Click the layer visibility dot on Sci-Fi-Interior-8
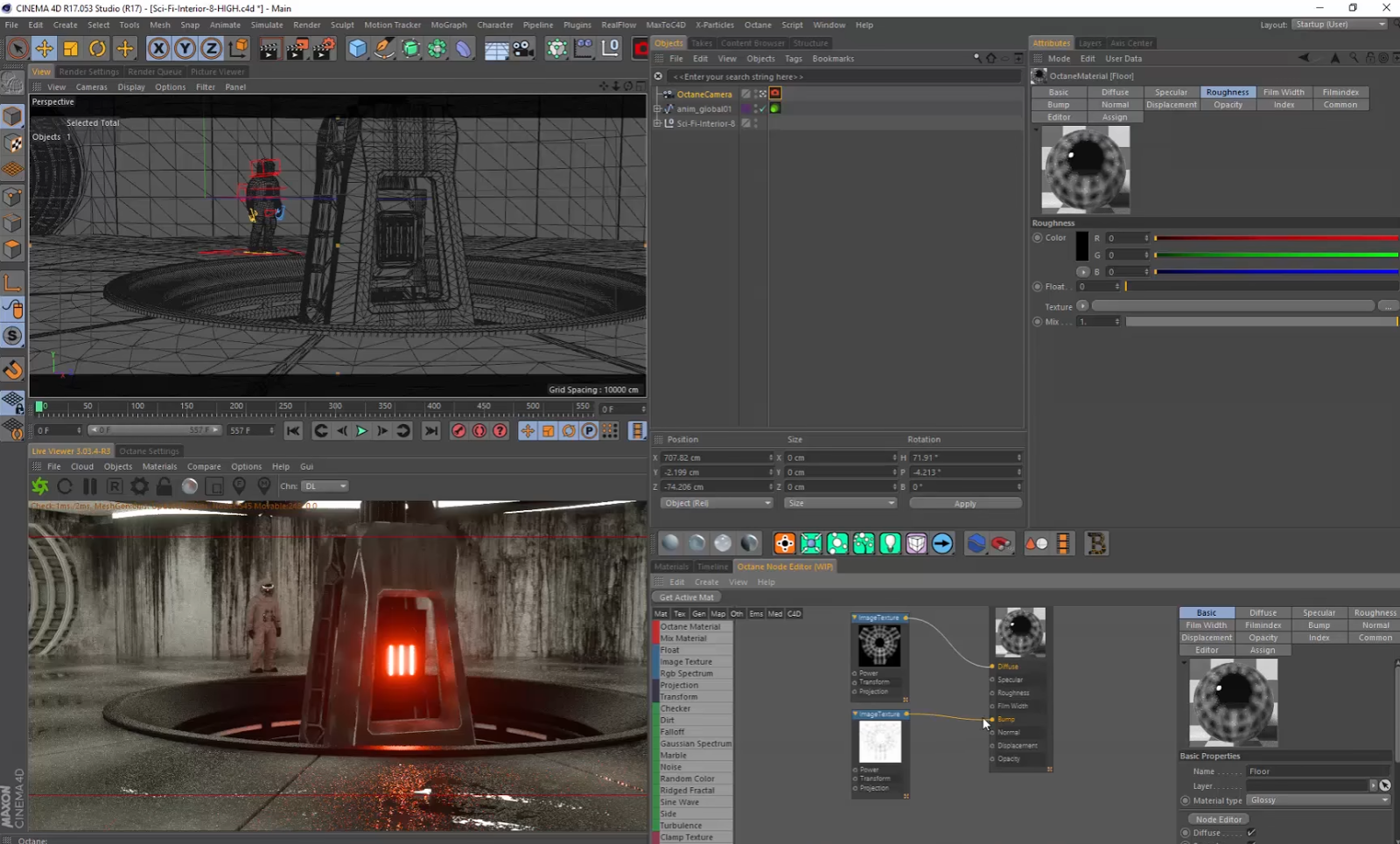The width and height of the screenshot is (1400, 844). click(x=756, y=123)
